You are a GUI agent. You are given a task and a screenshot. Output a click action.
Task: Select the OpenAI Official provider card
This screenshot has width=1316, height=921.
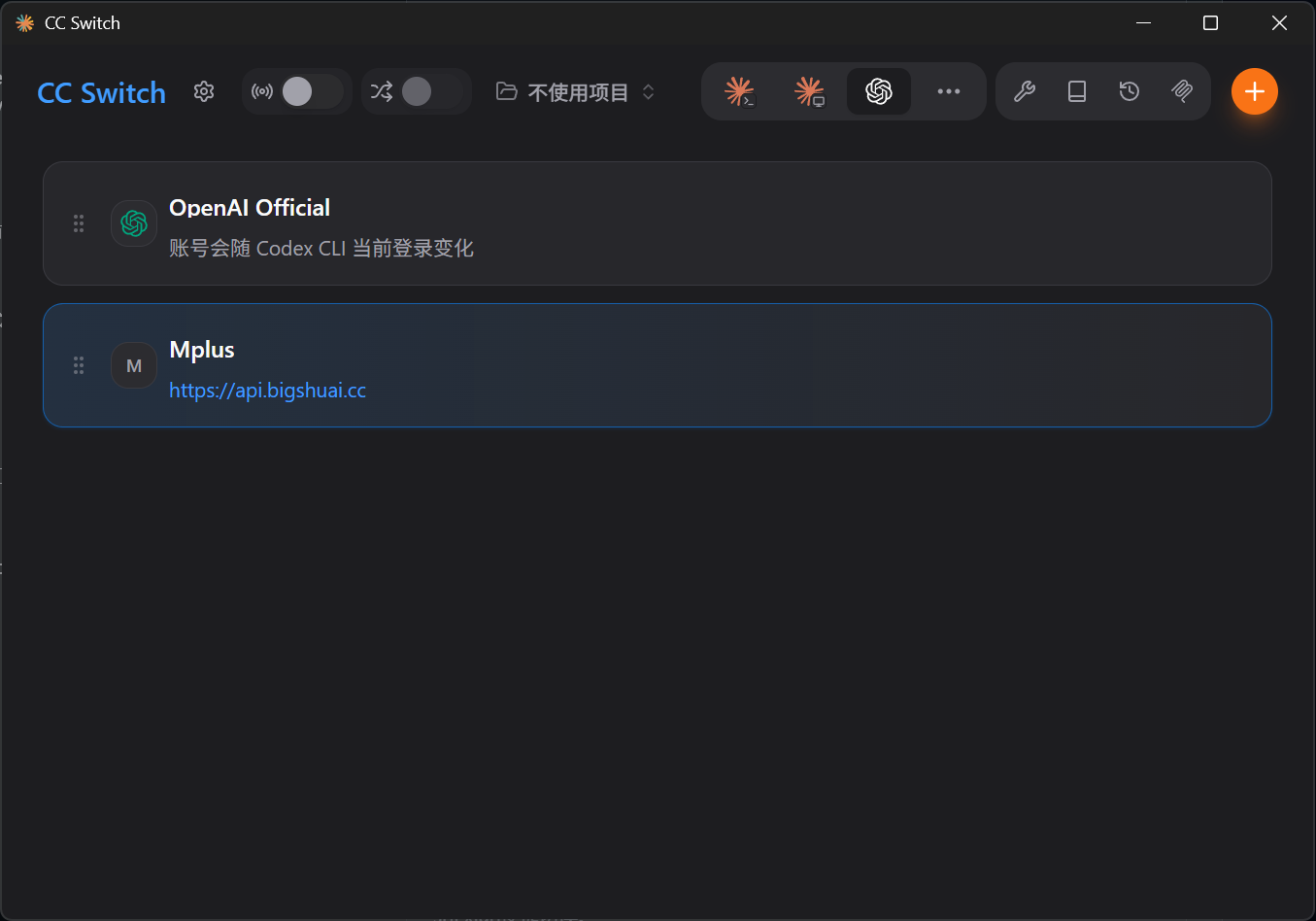(x=658, y=223)
